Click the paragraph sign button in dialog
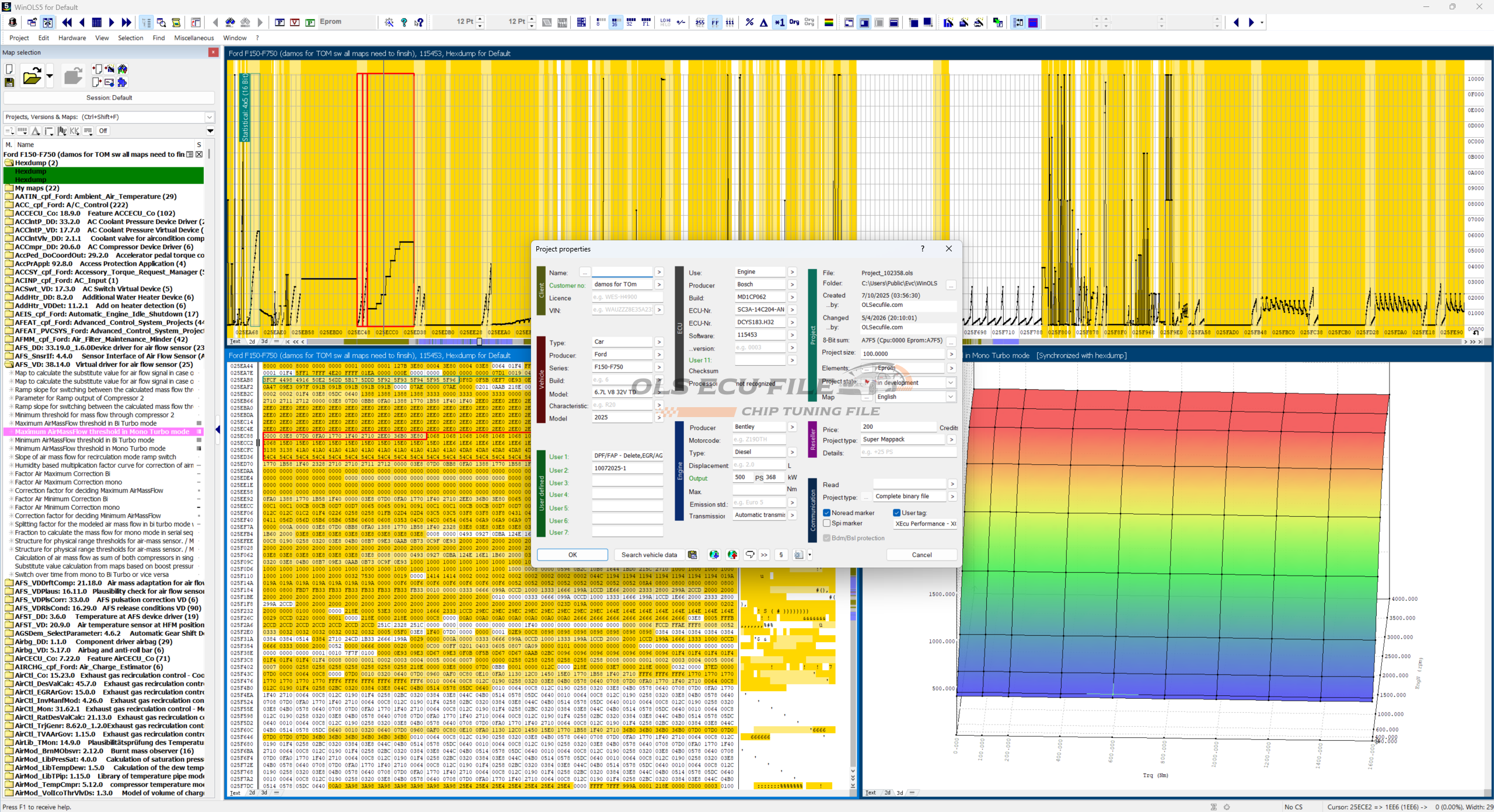This screenshot has height=812, width=1494. pyautogui.click(x=781, y=555)
